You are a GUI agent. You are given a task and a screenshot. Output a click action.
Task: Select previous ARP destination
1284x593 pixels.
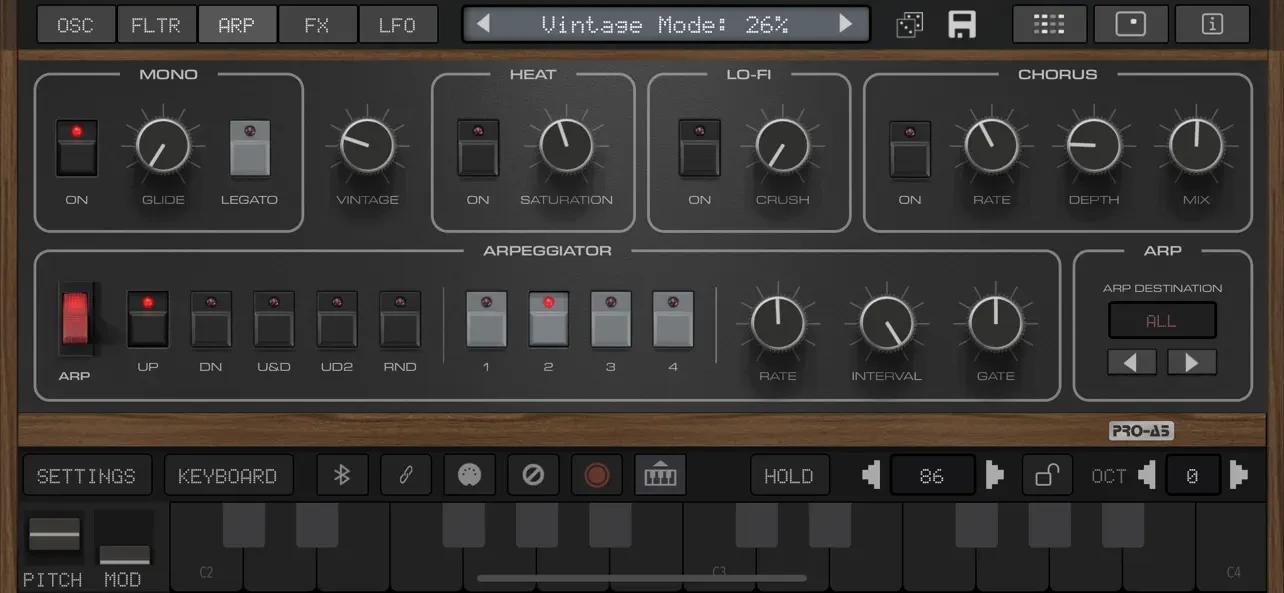(x=1132, y=362)
